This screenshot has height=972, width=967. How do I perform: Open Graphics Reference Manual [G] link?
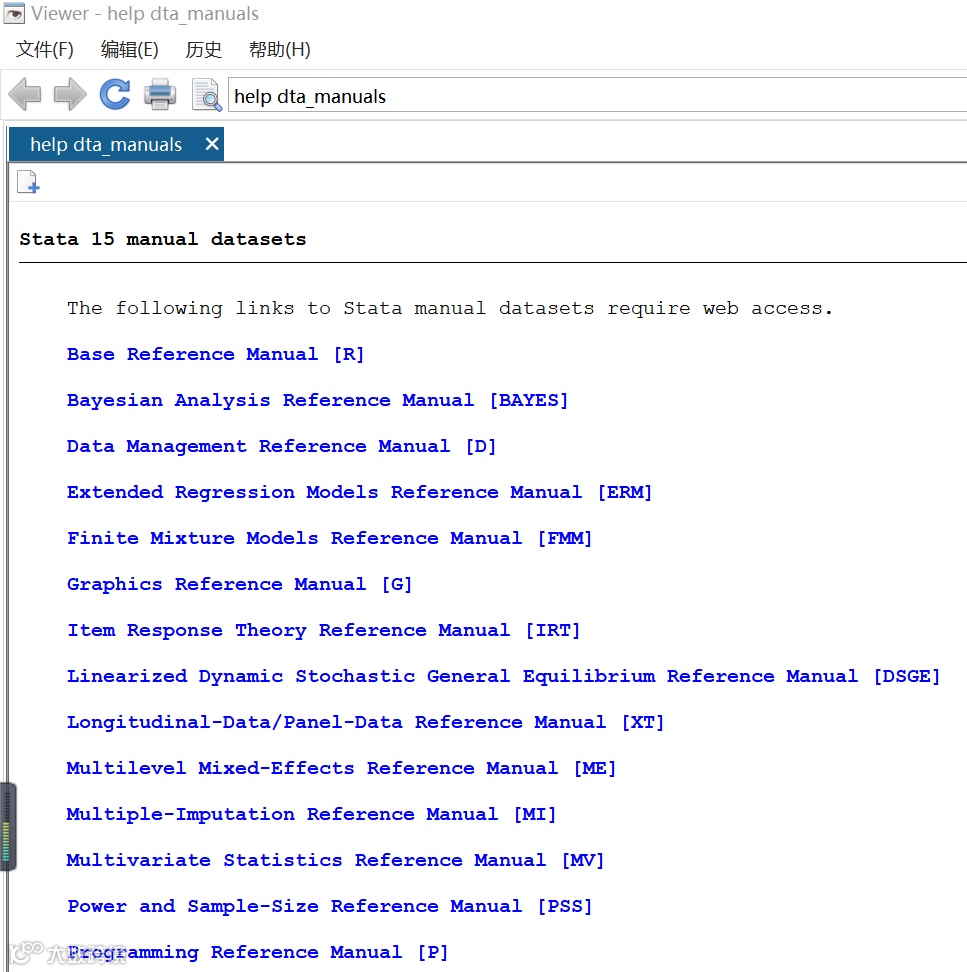(239, 584)
